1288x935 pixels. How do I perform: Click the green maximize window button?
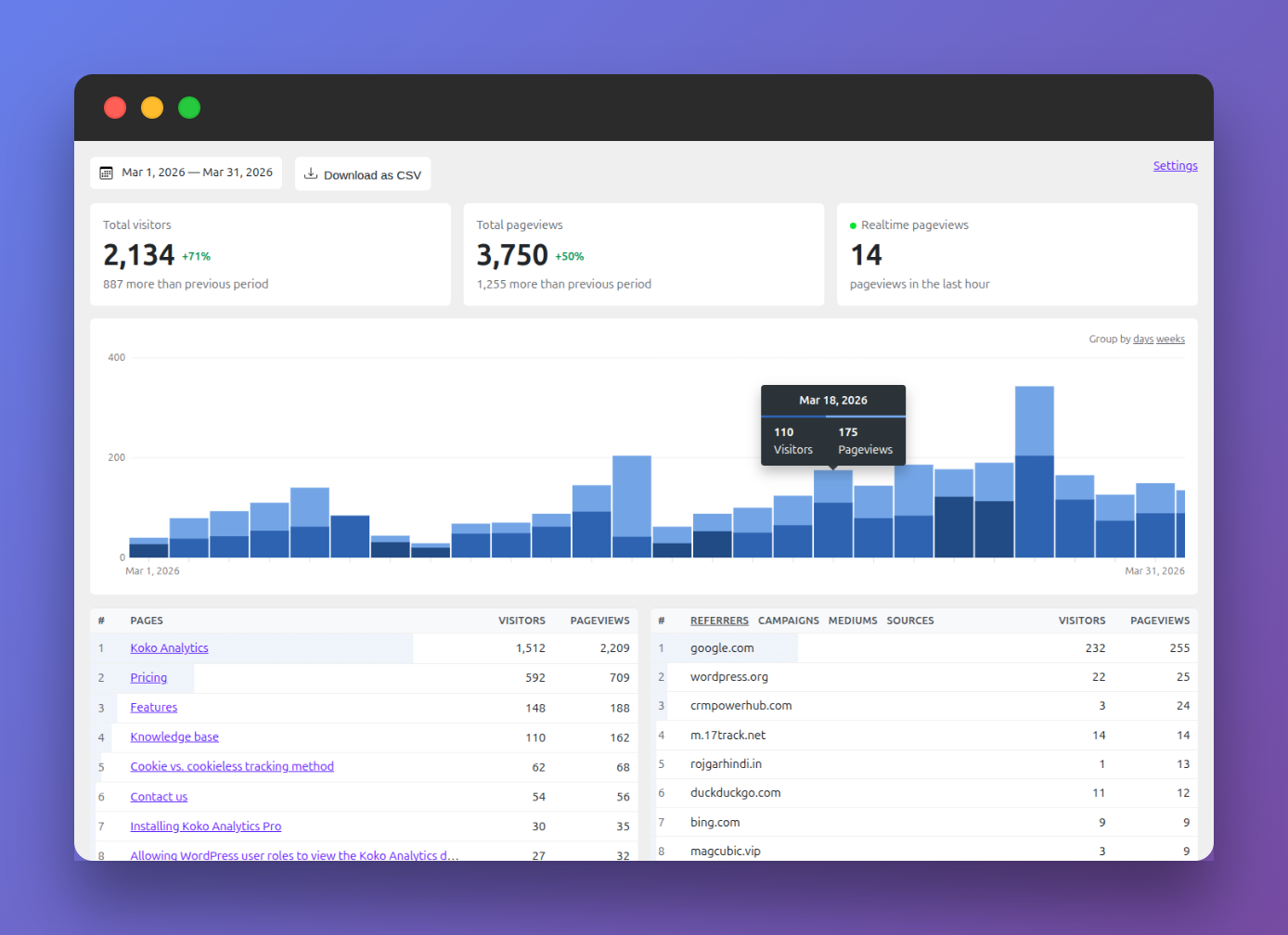tap(189, 108)
